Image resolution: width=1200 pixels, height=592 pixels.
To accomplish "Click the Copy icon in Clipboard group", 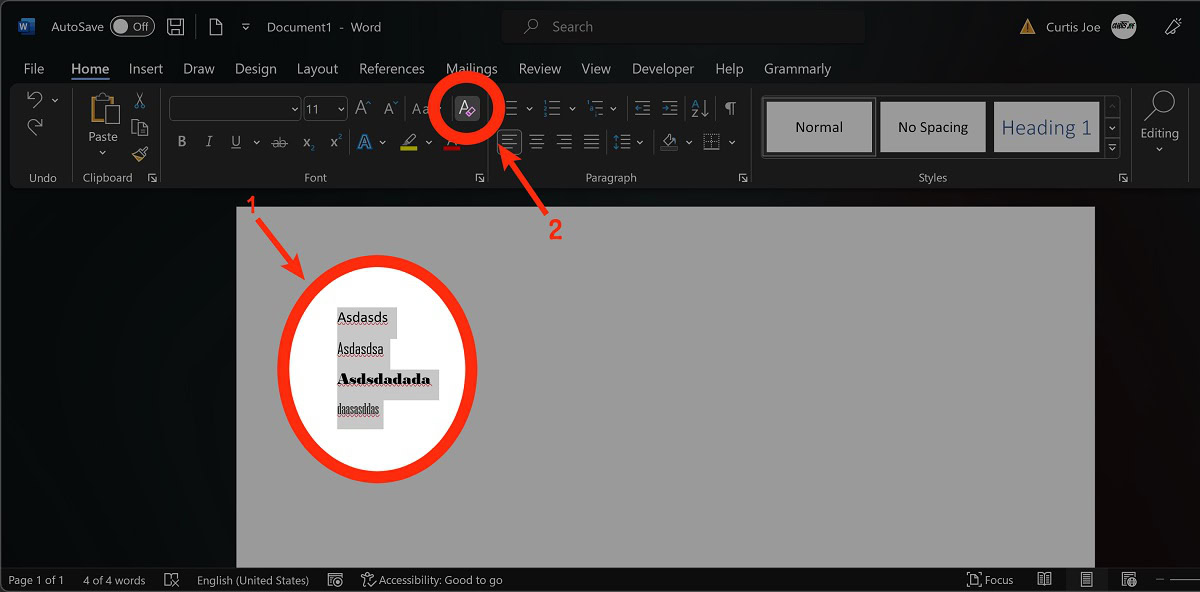I will (x=140, y=127).
